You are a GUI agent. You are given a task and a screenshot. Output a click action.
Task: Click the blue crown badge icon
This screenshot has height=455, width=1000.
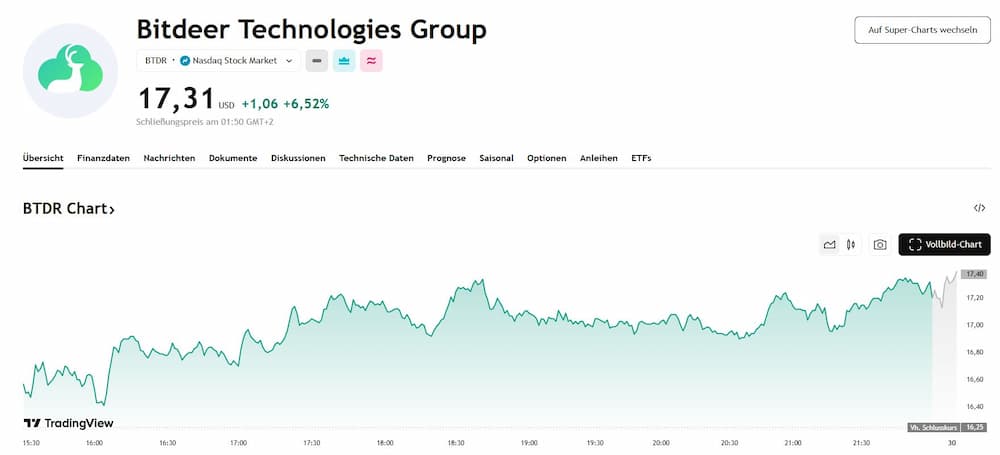[x=344, y=61]
